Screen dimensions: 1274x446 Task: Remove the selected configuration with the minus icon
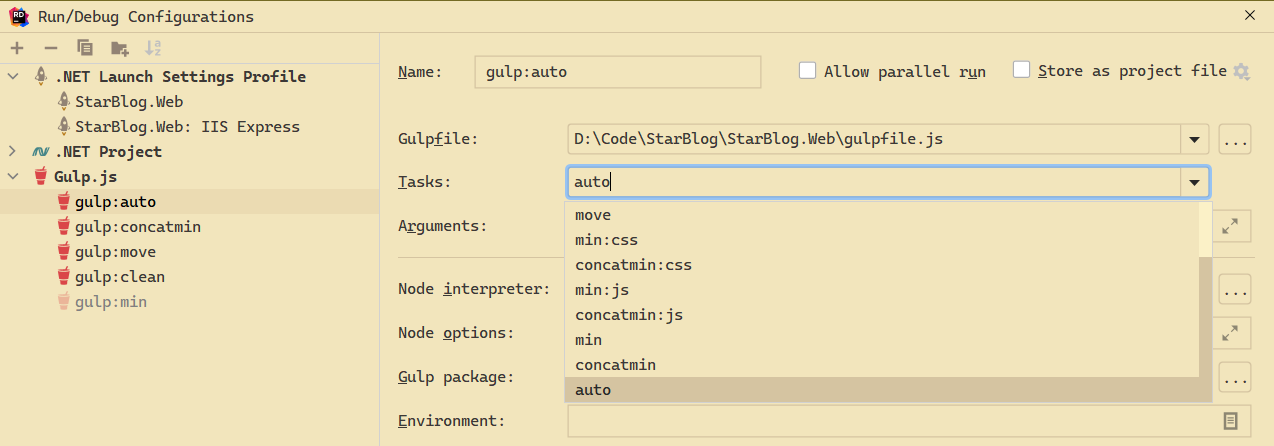(x=50, y=48)
